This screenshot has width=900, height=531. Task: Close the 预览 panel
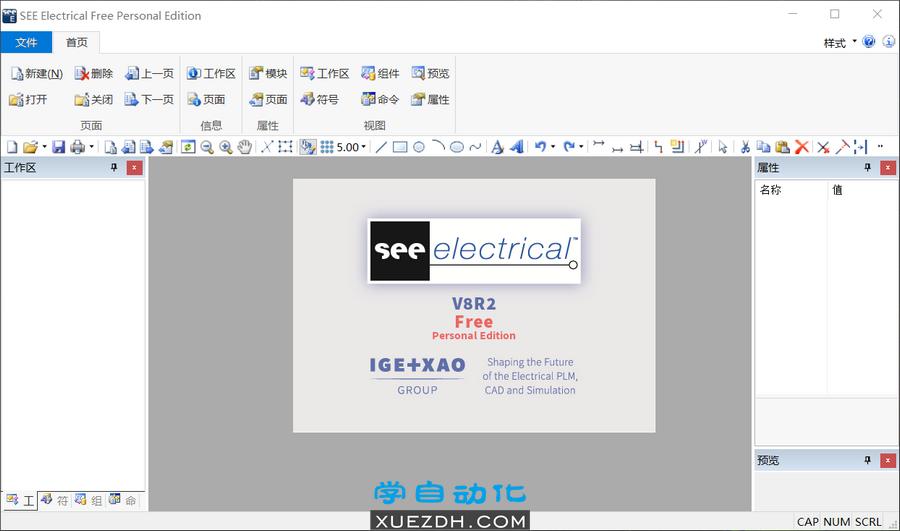click(x=888, y=460)
